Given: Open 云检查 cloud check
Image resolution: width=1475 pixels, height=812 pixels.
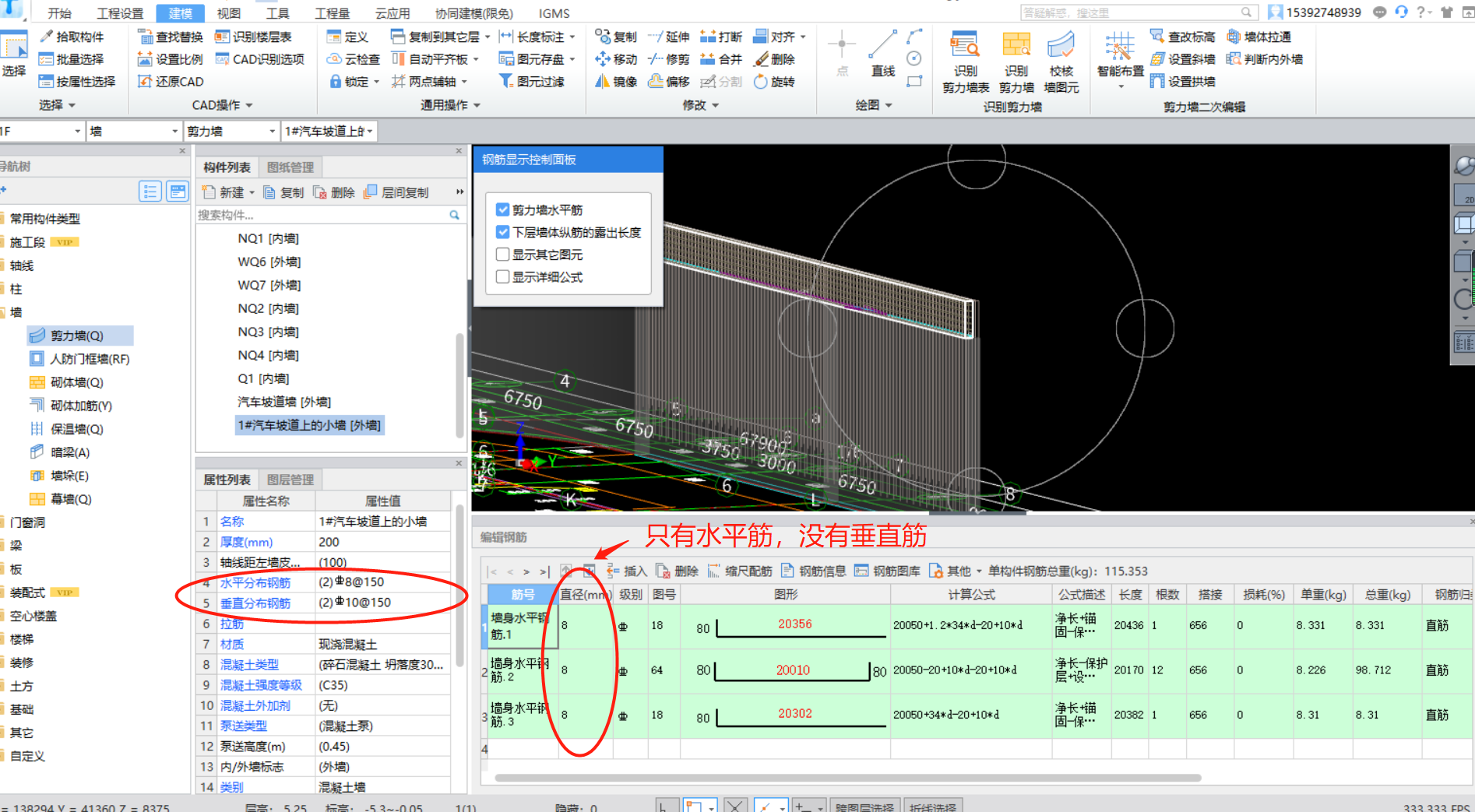Looking at the screenshot, I should click(x=353, y=59).
